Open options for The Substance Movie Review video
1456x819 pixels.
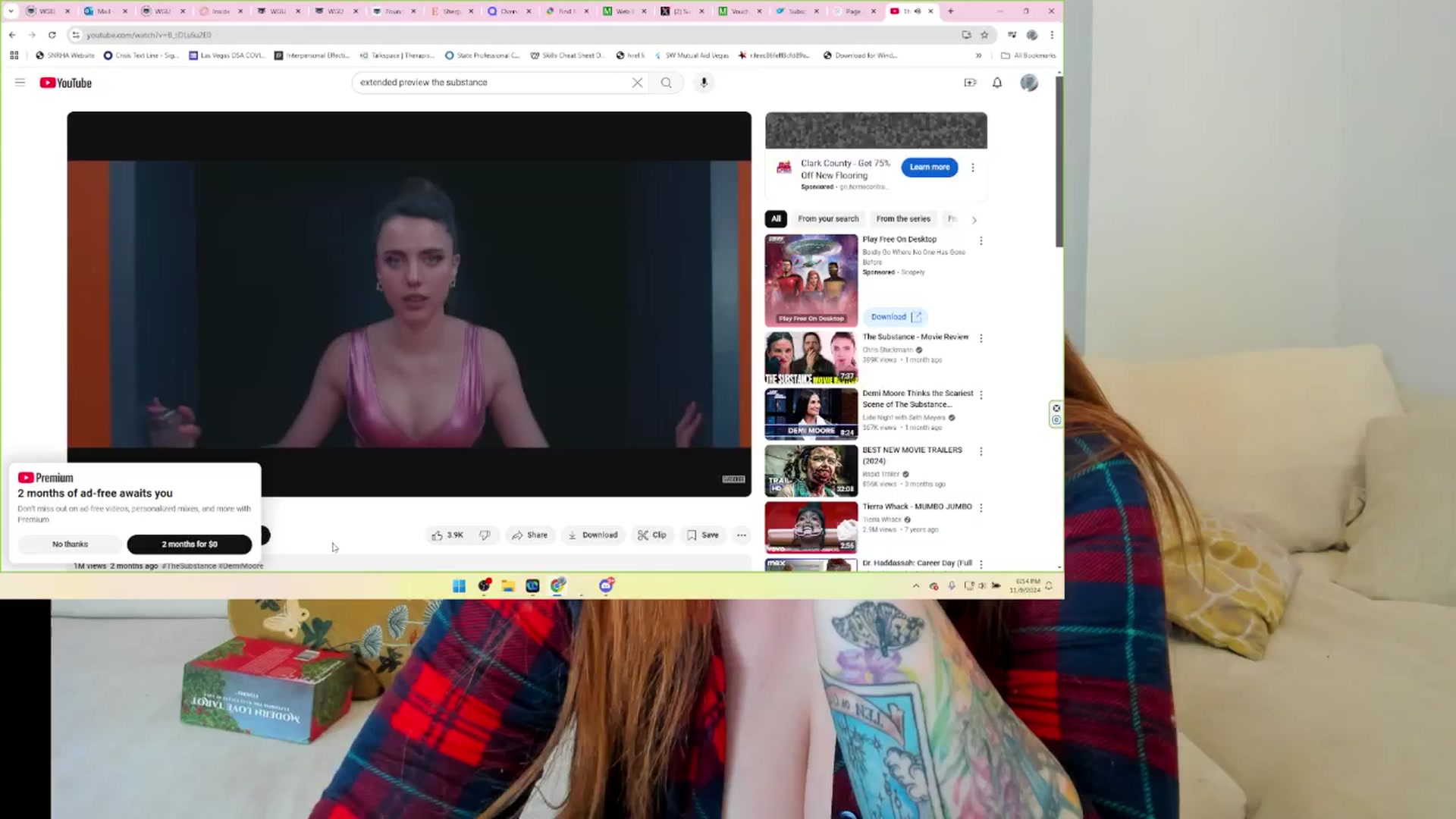coord(981,338)
